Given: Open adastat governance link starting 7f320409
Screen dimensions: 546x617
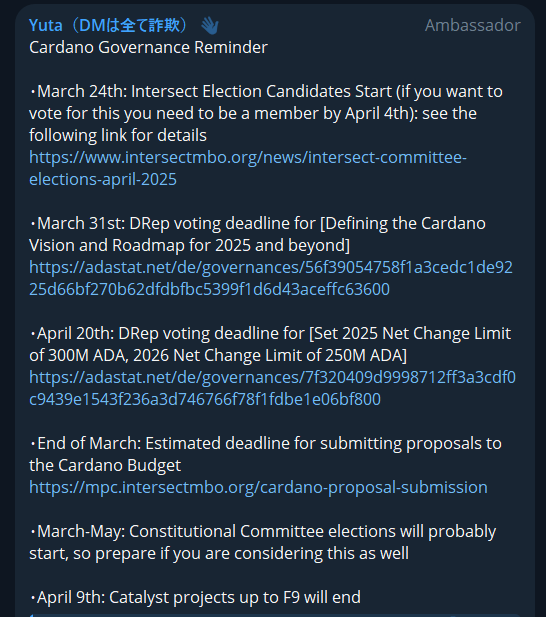Looking at the screenshot, I should [x=272, y=388].
